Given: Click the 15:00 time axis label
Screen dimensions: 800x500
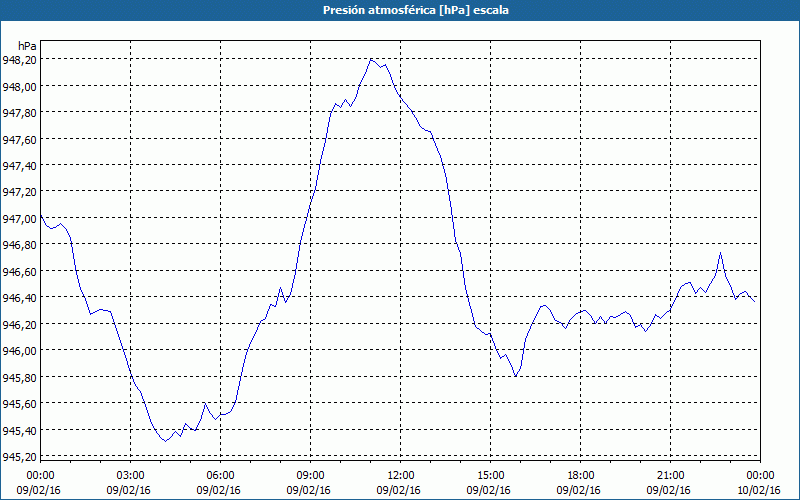Looking at the screenshot, I should pyautogui.click(x=490, y=476).
